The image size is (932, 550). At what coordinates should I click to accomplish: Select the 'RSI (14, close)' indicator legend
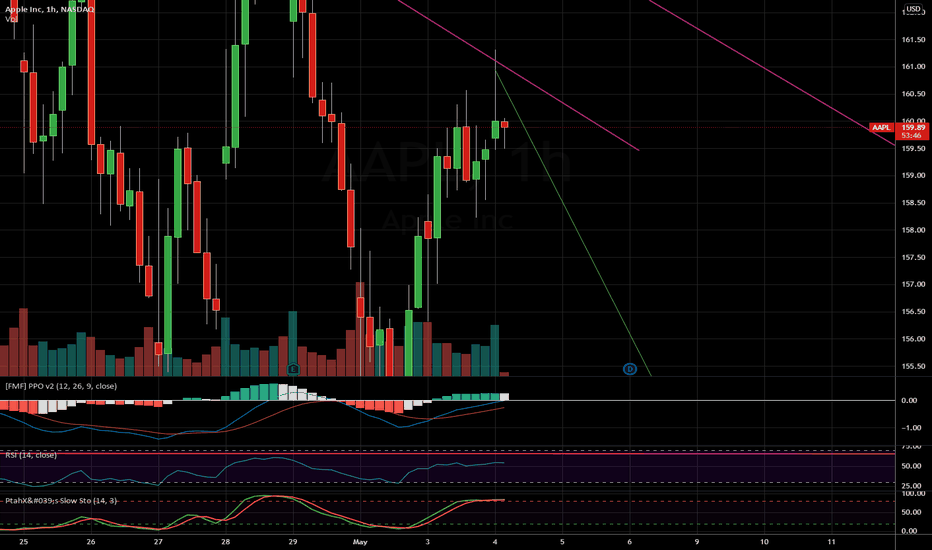31,455
